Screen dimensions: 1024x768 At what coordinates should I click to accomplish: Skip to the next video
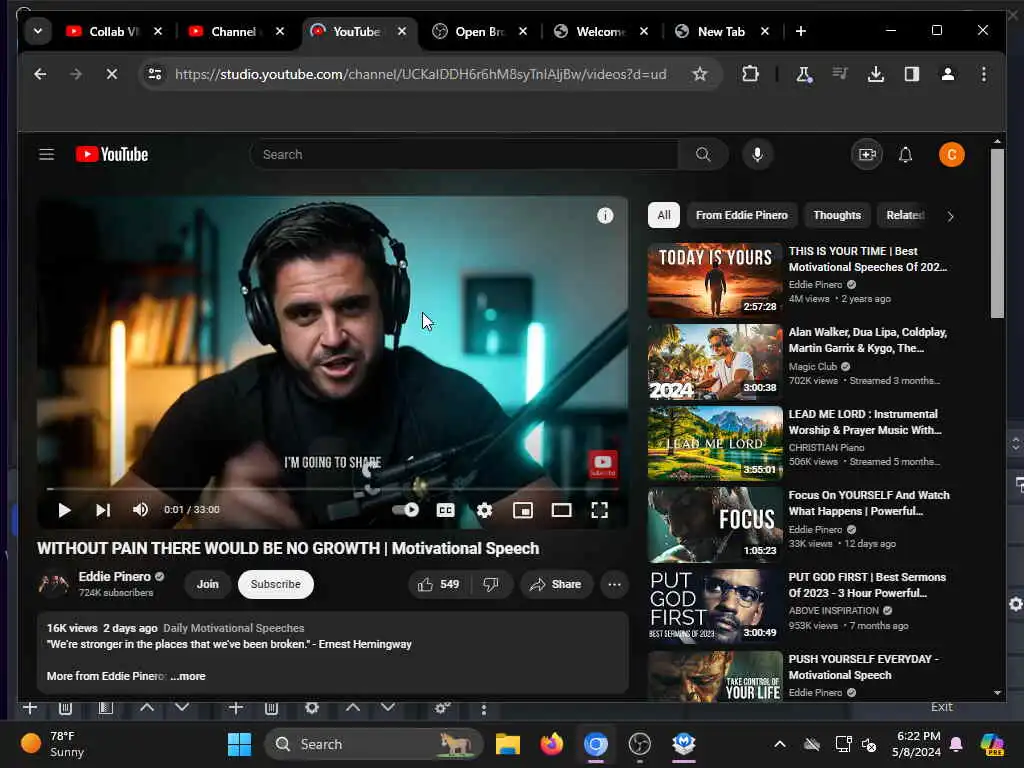(x=103, y=510)
